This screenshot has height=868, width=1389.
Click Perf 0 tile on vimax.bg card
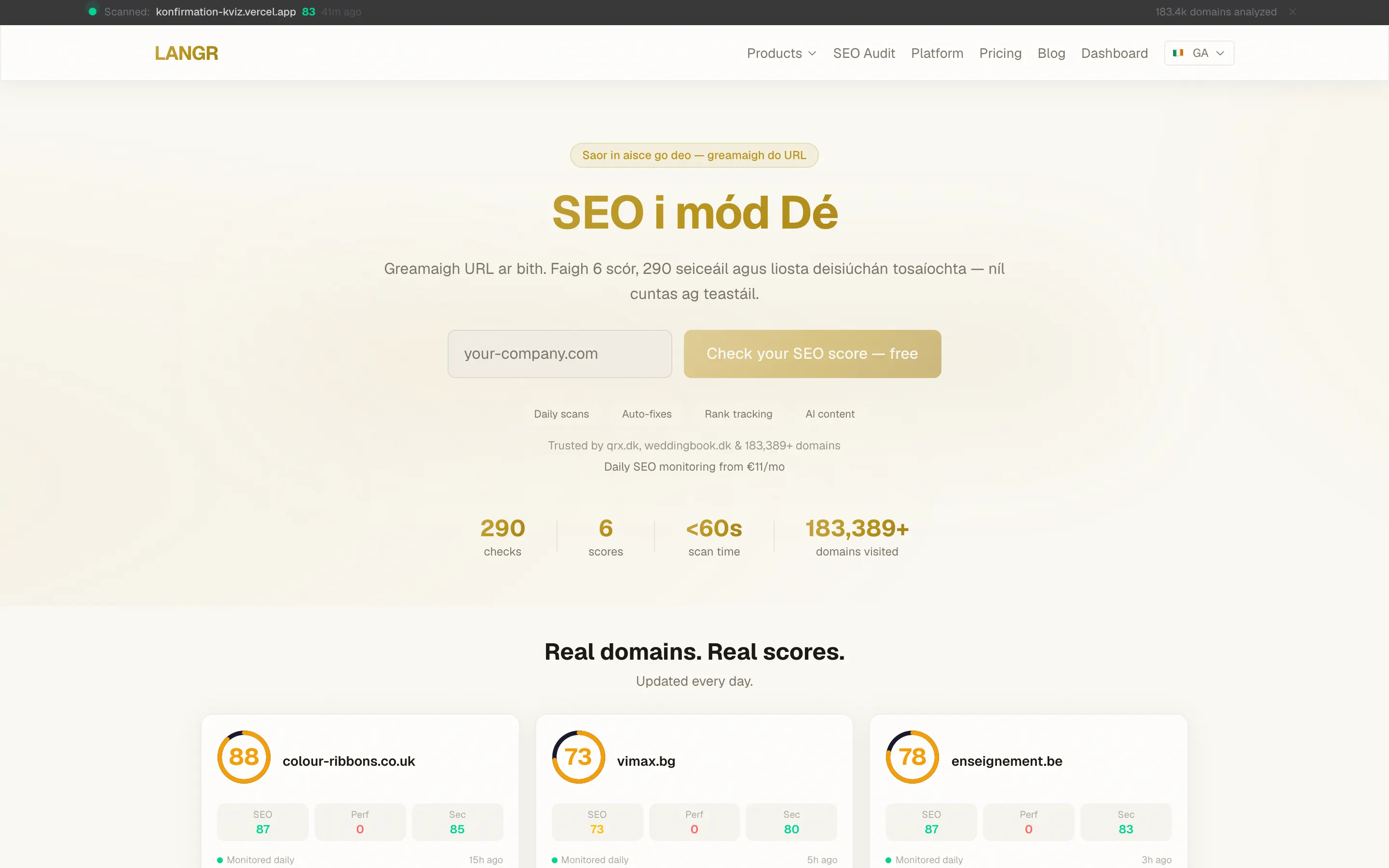pyautogui.click(x=694, y=822)
